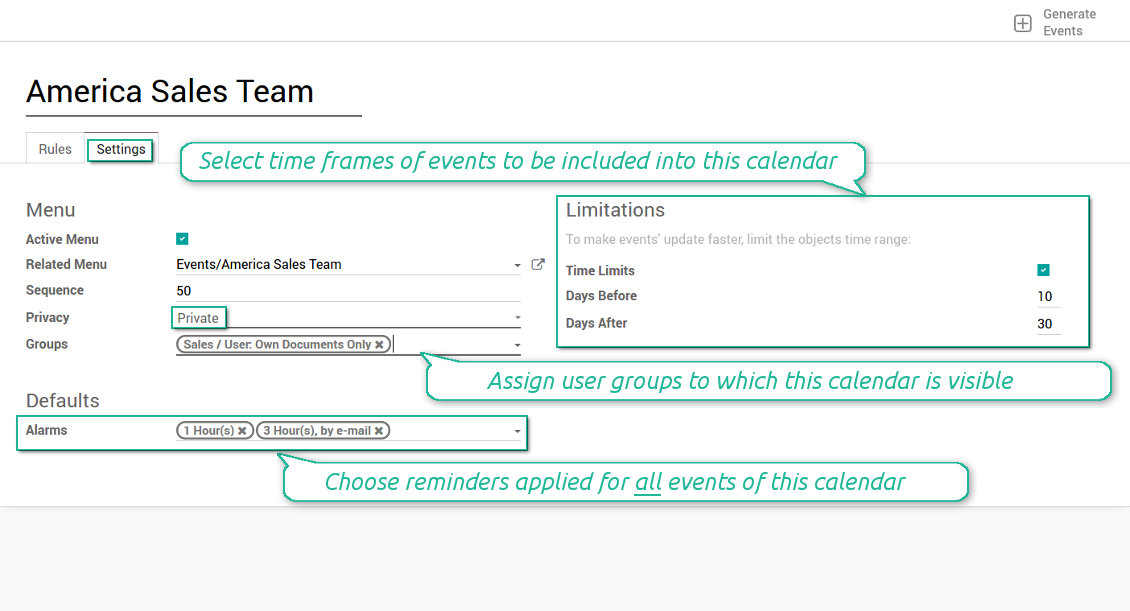
Task: Click the America Sales Team title field
Action: click(x=193, y=92)
